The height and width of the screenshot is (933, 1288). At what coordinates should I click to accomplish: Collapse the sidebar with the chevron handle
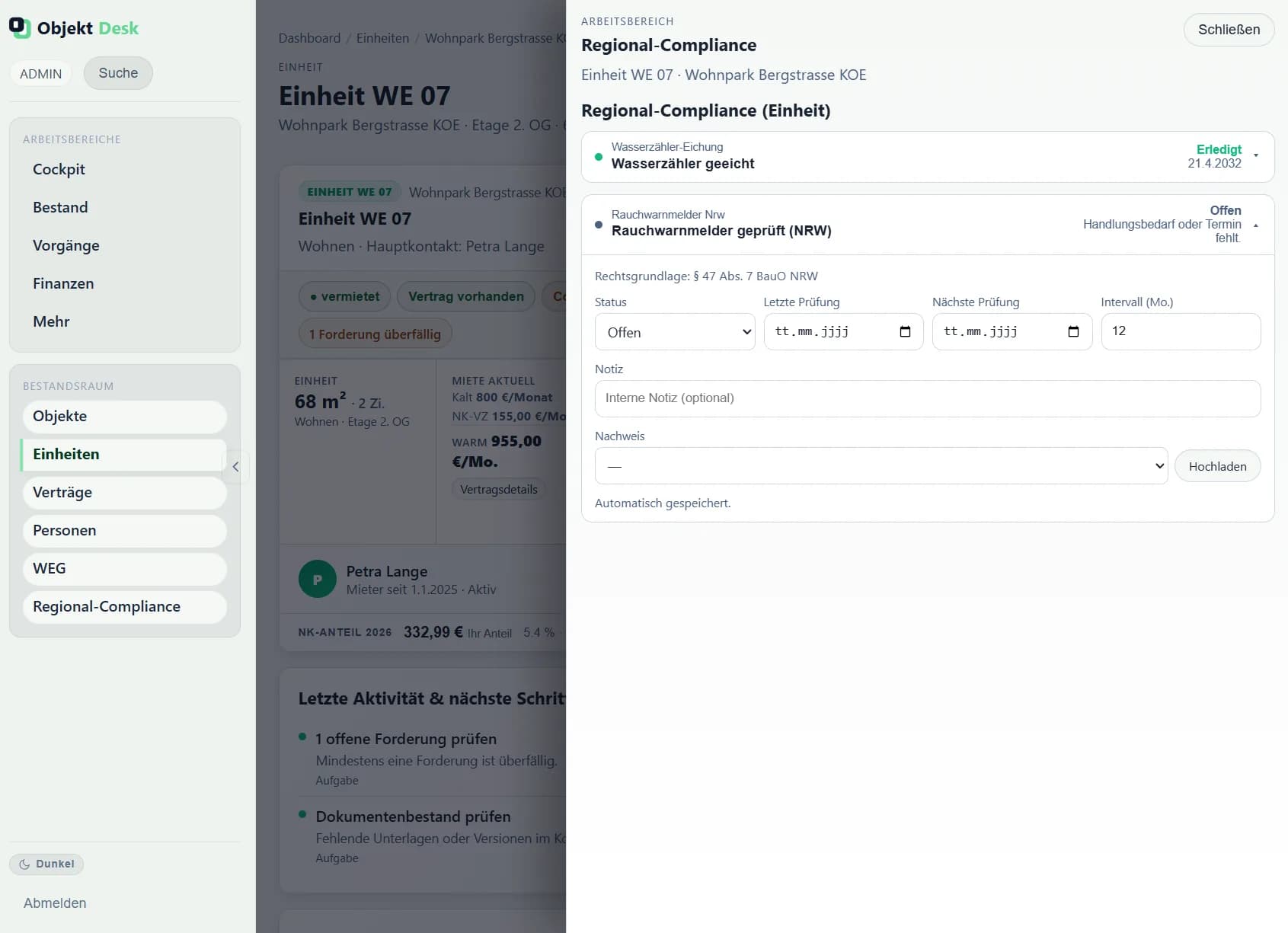(235, 467)
